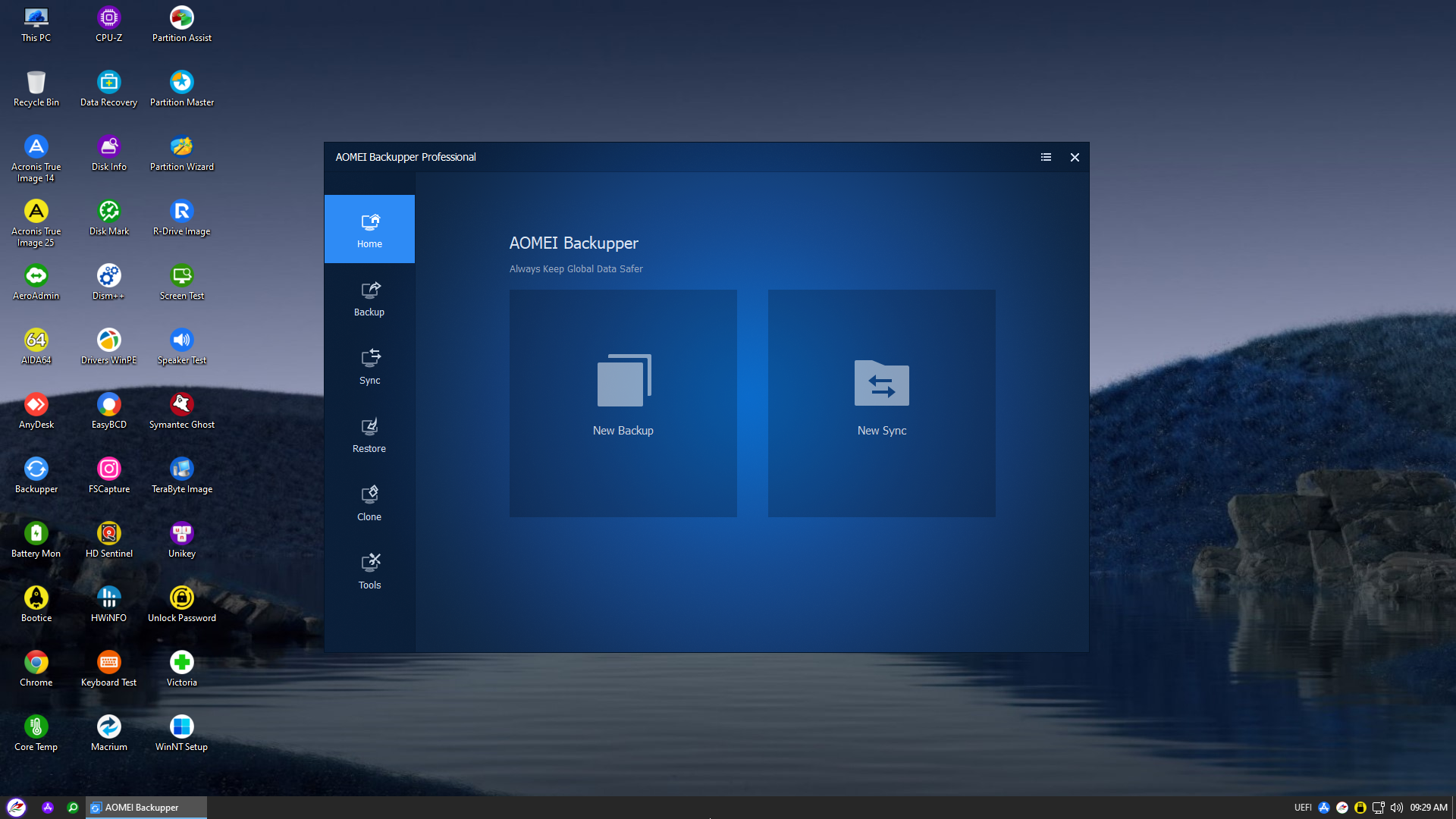Open the Tools section in sidebar
The image size is (1456, 819).
coord(369,571)
